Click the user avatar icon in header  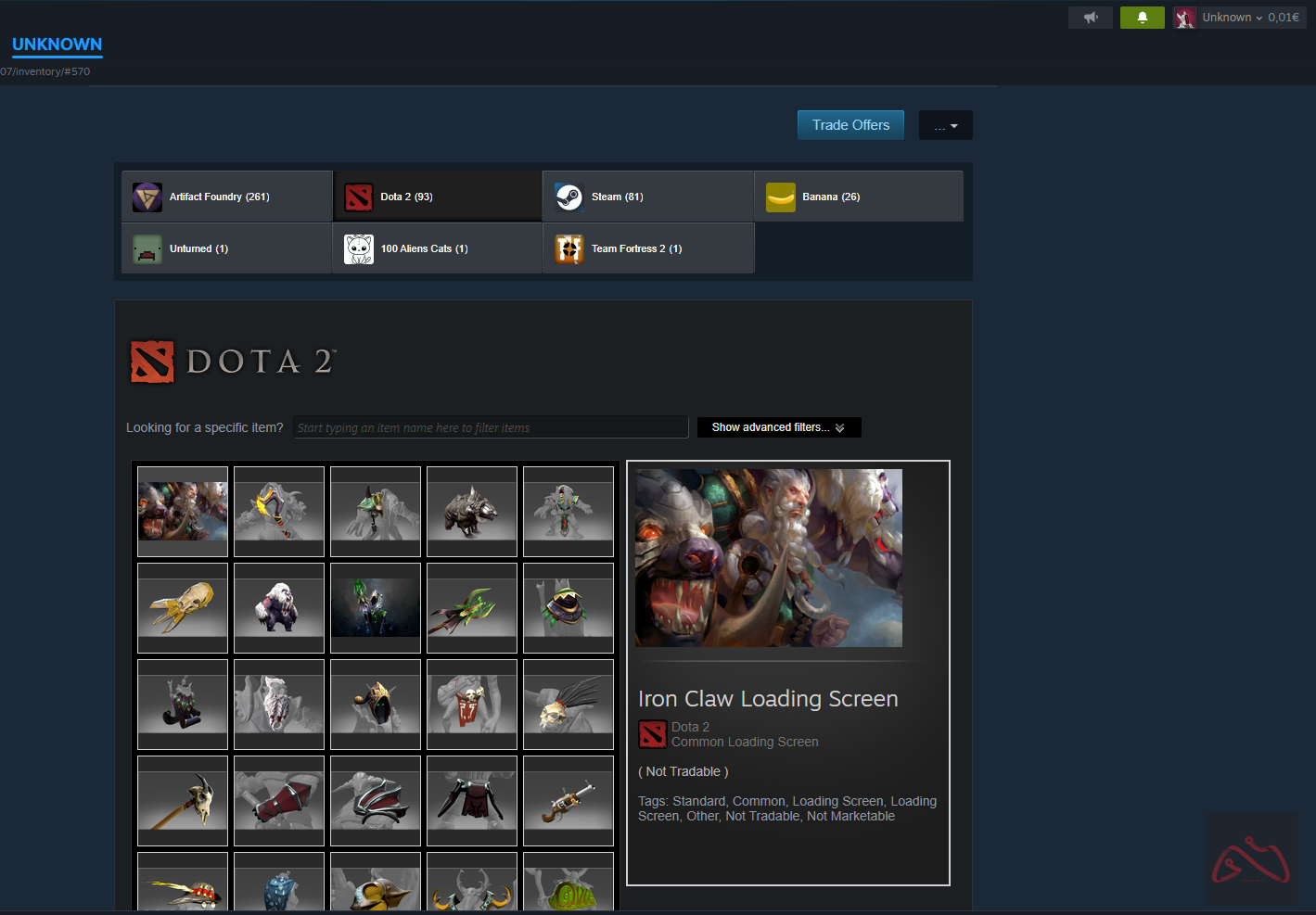(1184, 18)
